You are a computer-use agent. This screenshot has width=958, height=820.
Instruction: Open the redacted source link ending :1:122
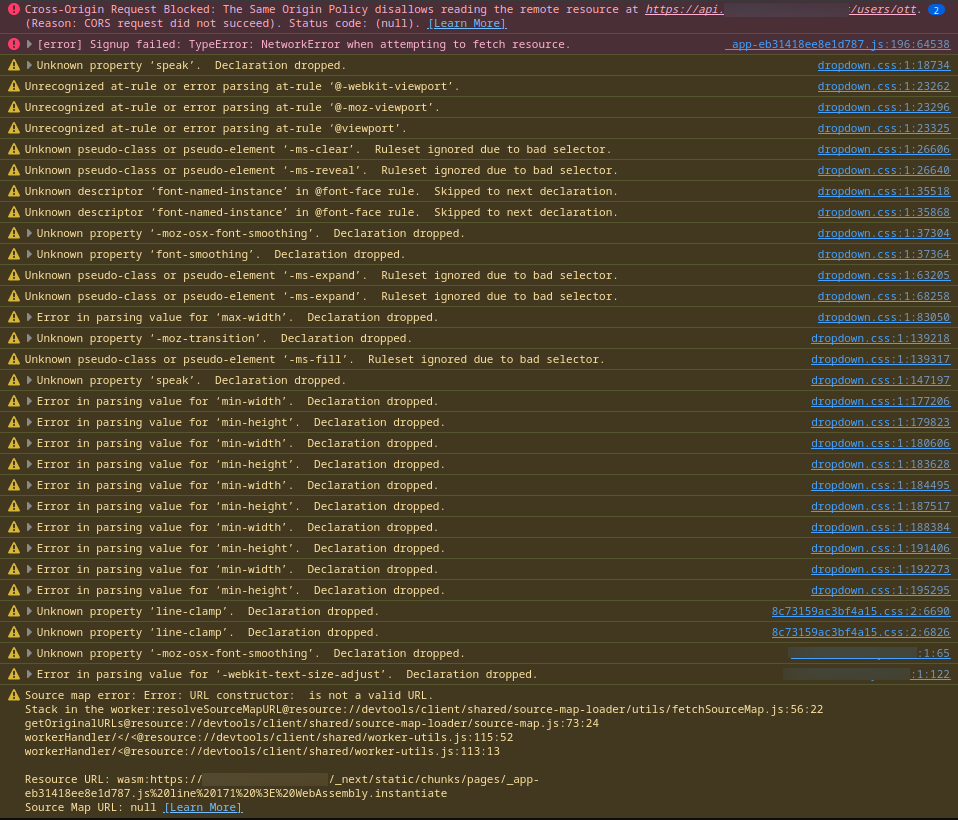click(x=867, y=675)
